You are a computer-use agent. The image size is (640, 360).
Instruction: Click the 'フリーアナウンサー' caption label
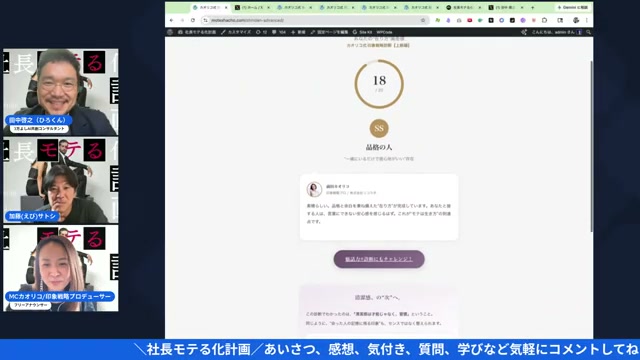(x=31, y=305)
